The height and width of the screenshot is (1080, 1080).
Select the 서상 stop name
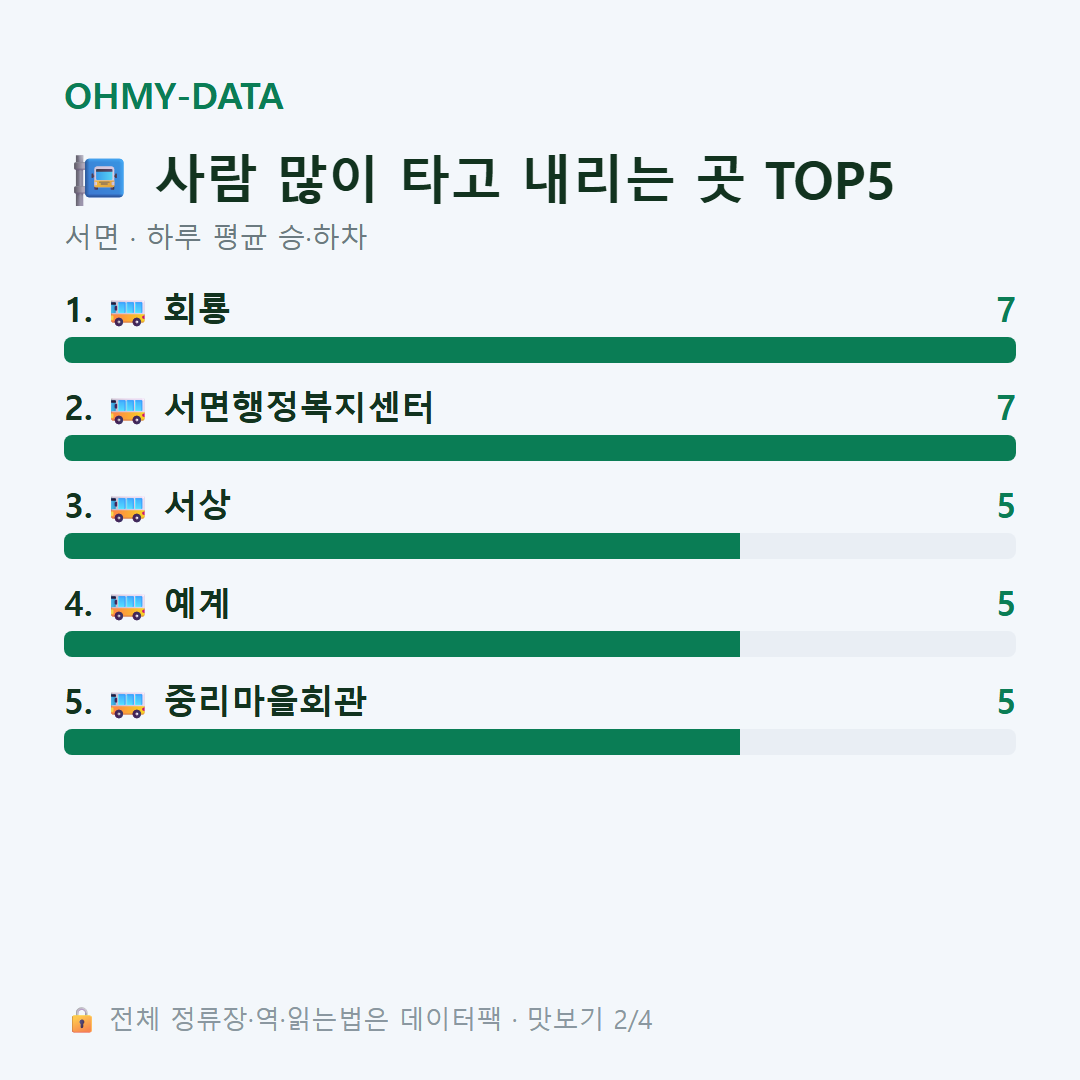pyautogui.click(x=197, y=505)
